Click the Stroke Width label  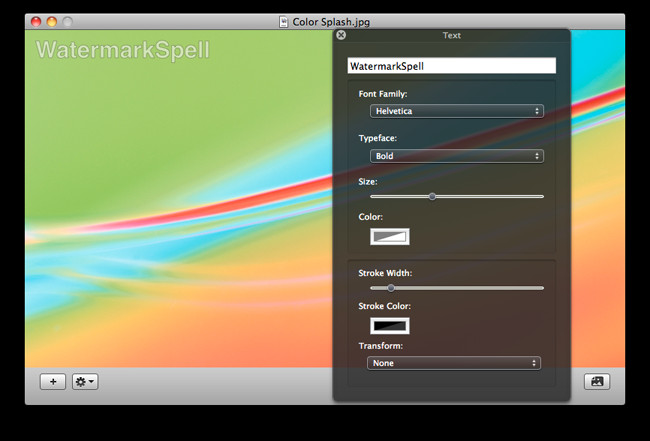385,273
